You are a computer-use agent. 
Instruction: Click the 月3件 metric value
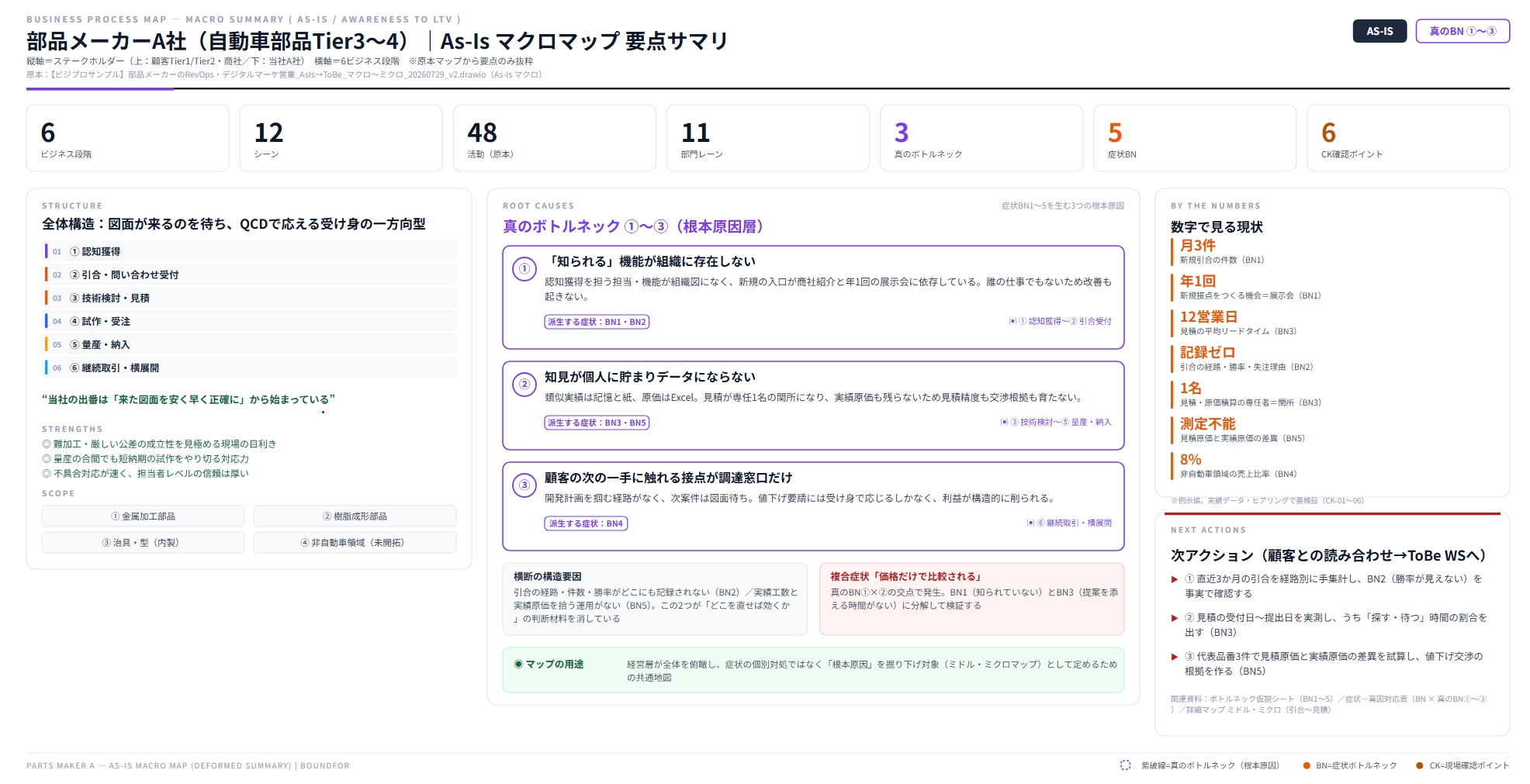1198,246
